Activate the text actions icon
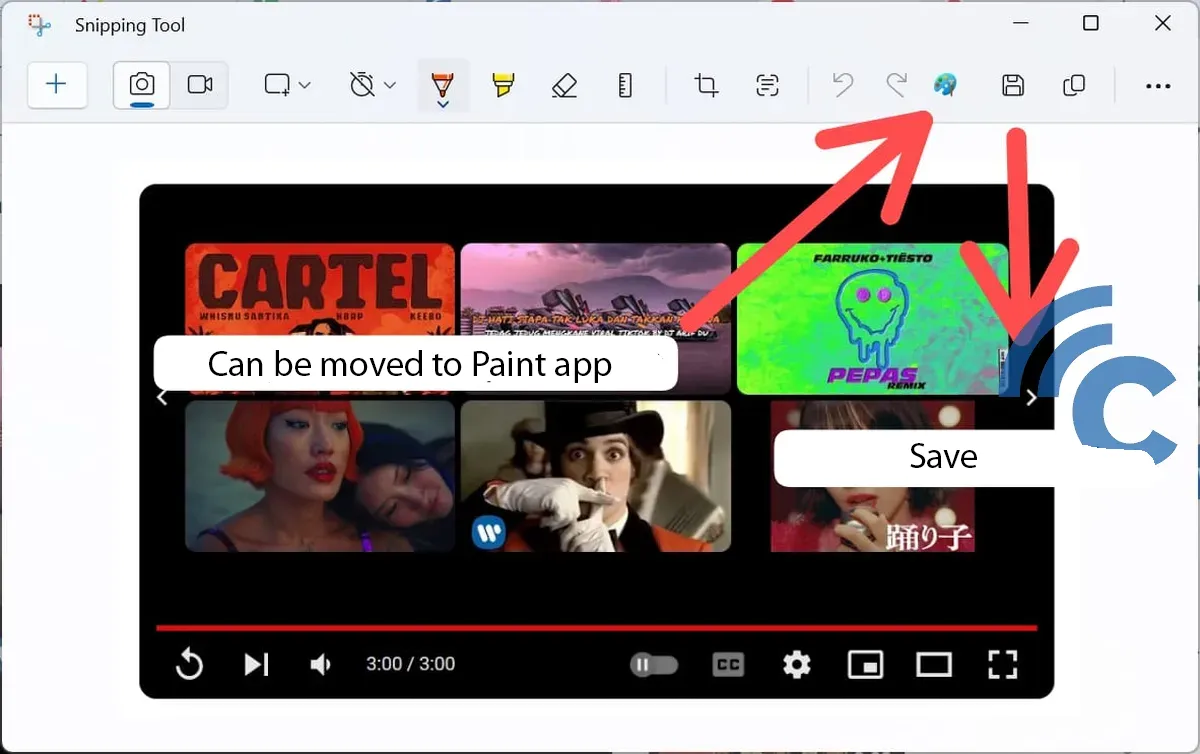The image size is (1200, 754). click(767, 85)
